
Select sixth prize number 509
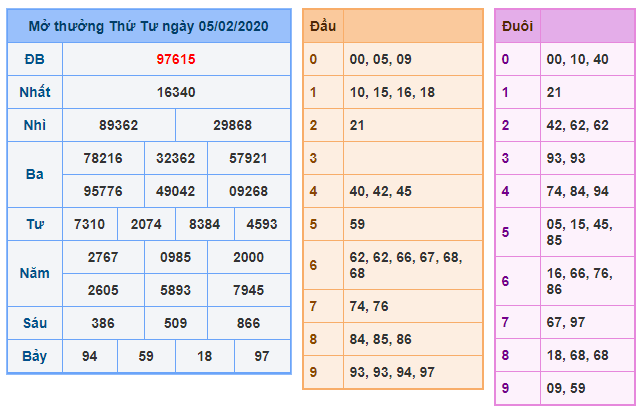pyautogui.click(x=176, y=323)
